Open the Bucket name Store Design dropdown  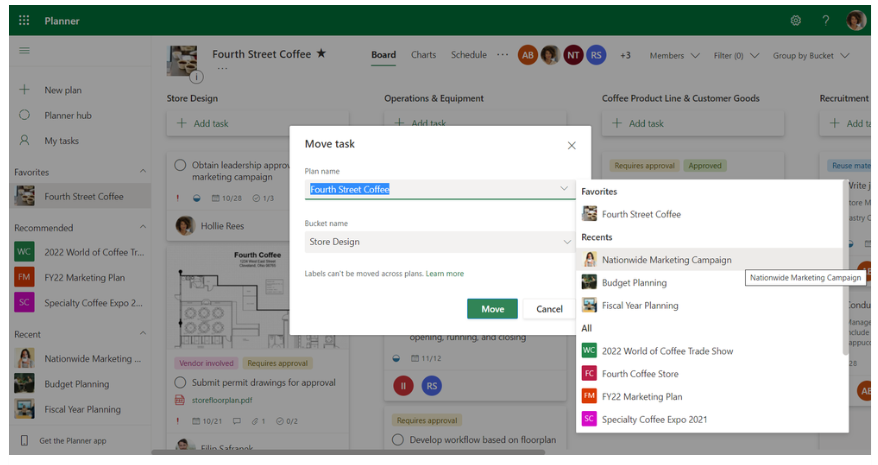pos(440,241)
